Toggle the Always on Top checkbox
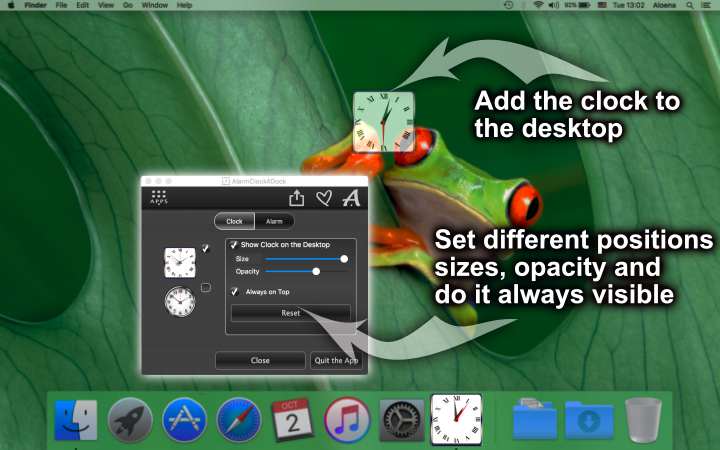The width and height of the screenshot is (720, 450). click(235, 292)
